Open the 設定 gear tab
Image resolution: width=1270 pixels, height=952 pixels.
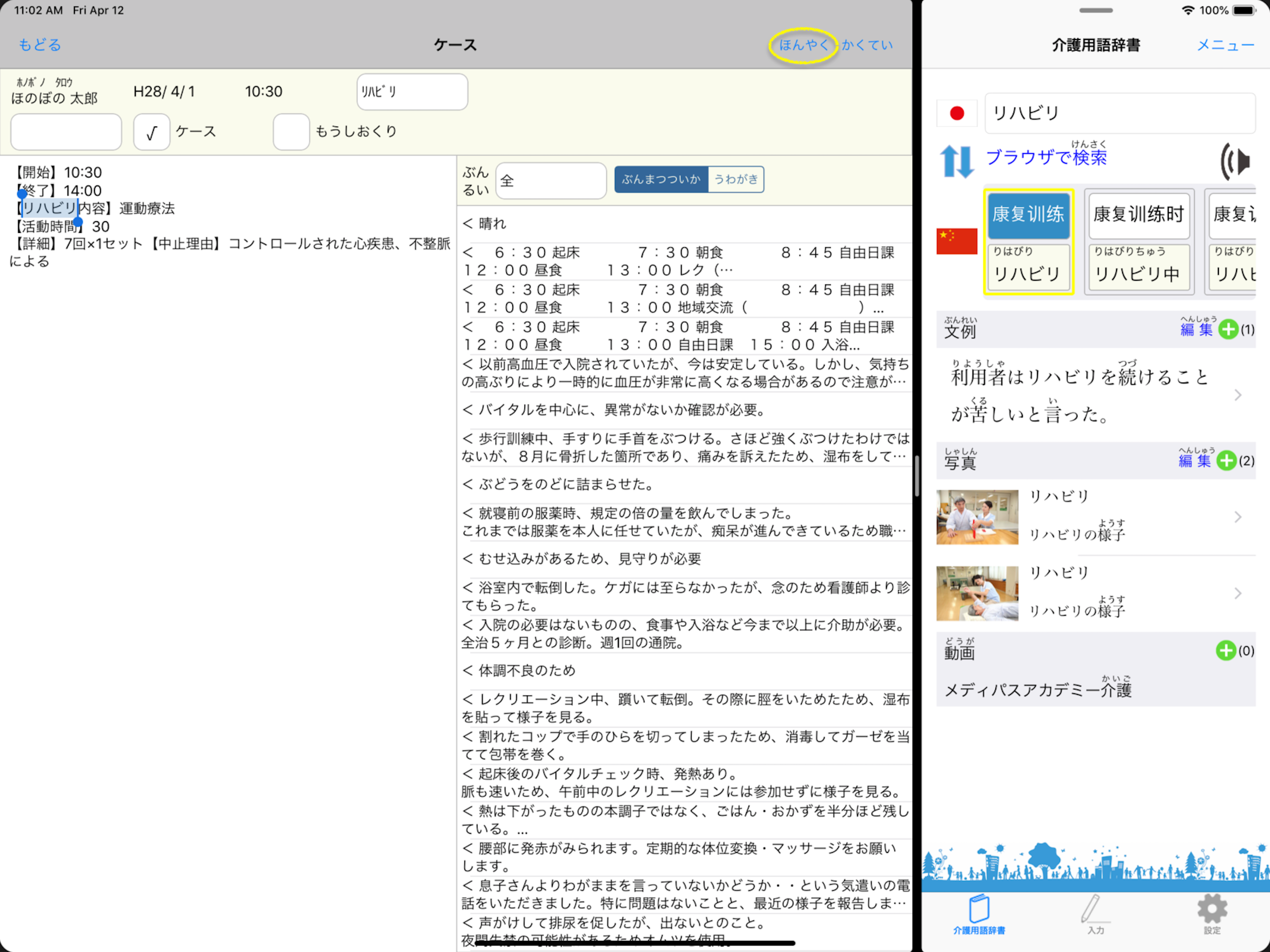1212,914
